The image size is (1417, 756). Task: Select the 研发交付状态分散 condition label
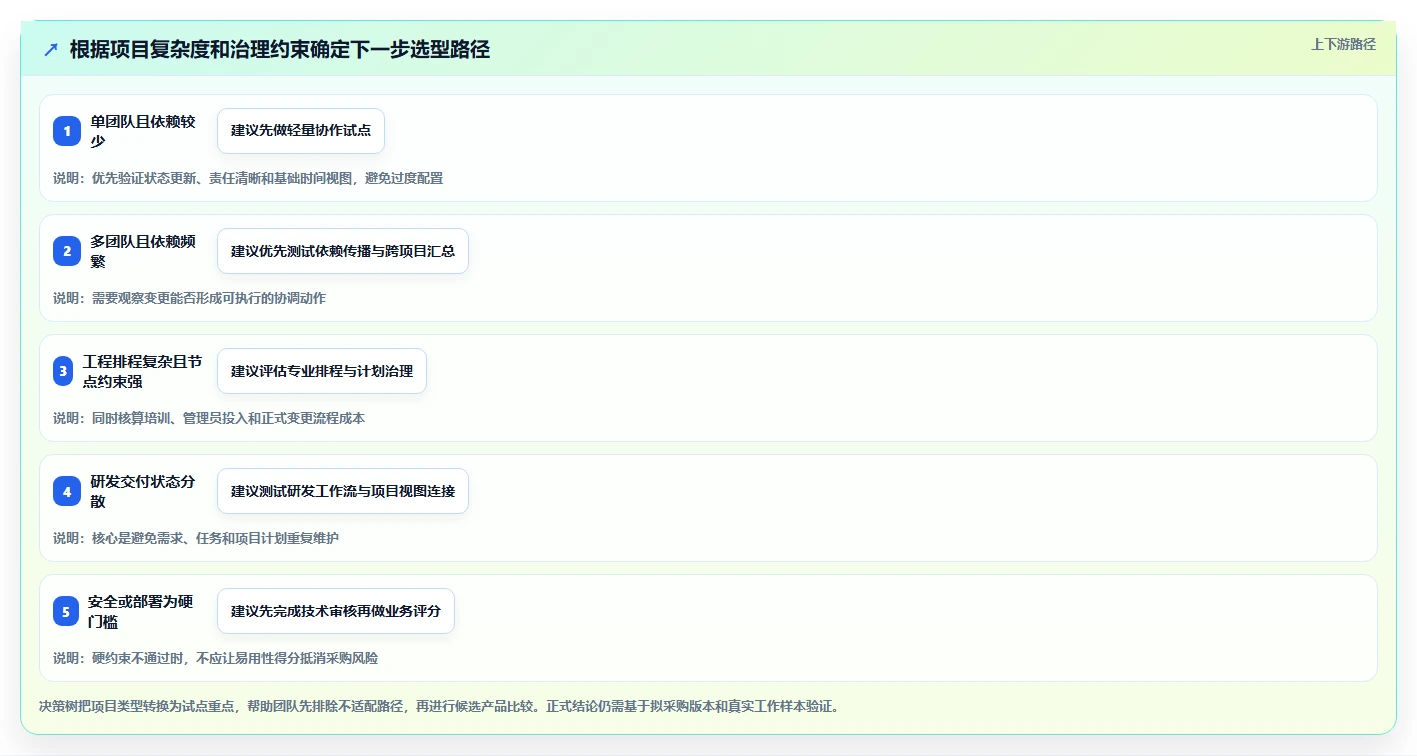point(143,491)
